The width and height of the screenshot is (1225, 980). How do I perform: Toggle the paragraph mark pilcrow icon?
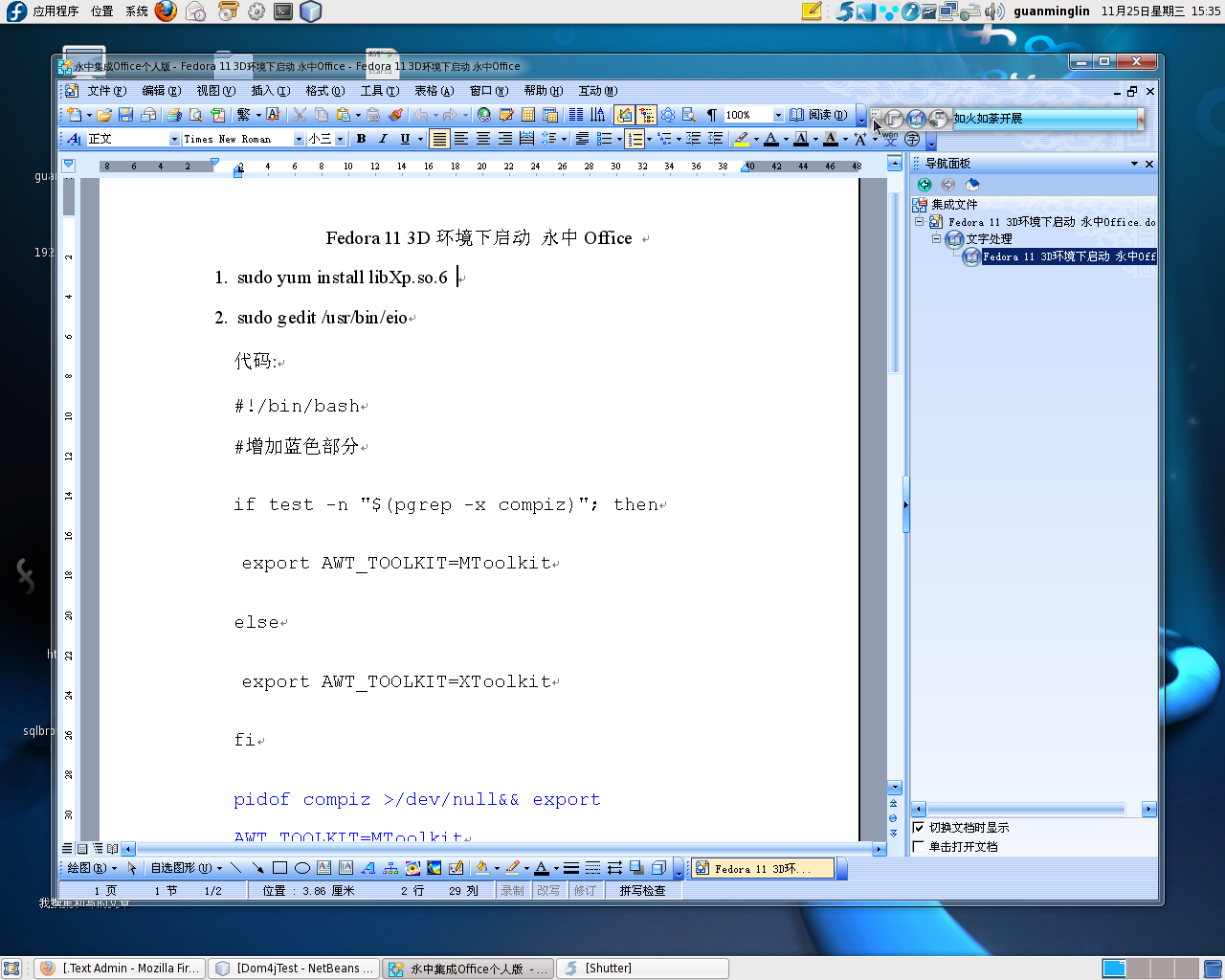711,115
